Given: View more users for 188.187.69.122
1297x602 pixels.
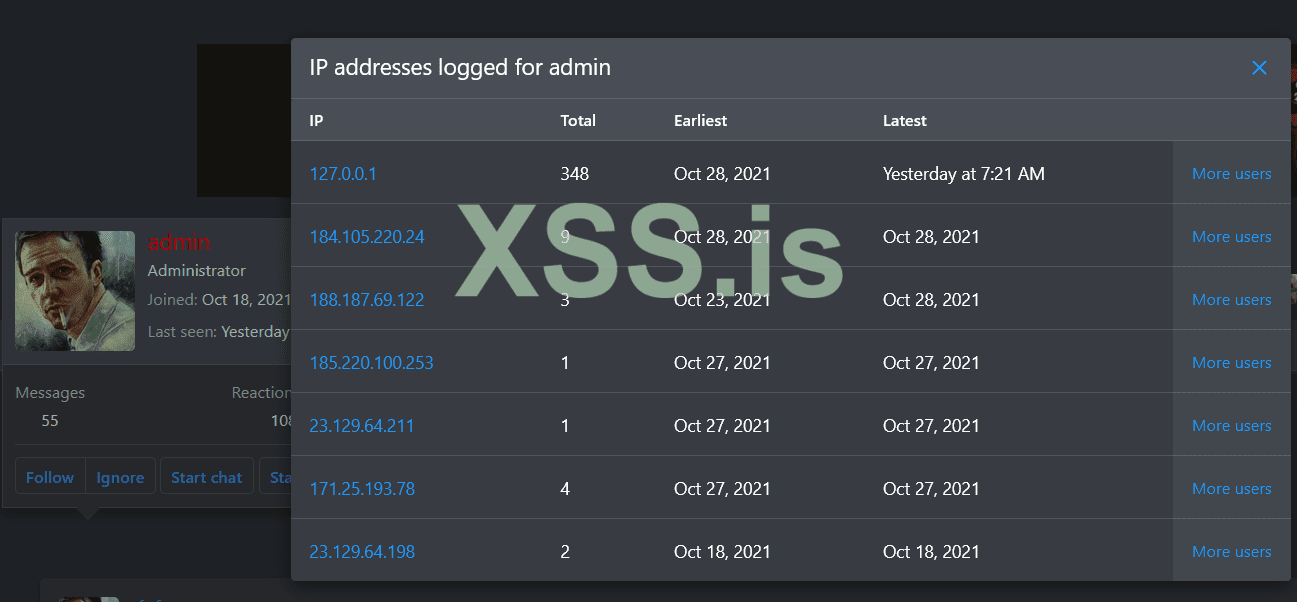Looking at the screenshot, I should tap(1231, 300).
